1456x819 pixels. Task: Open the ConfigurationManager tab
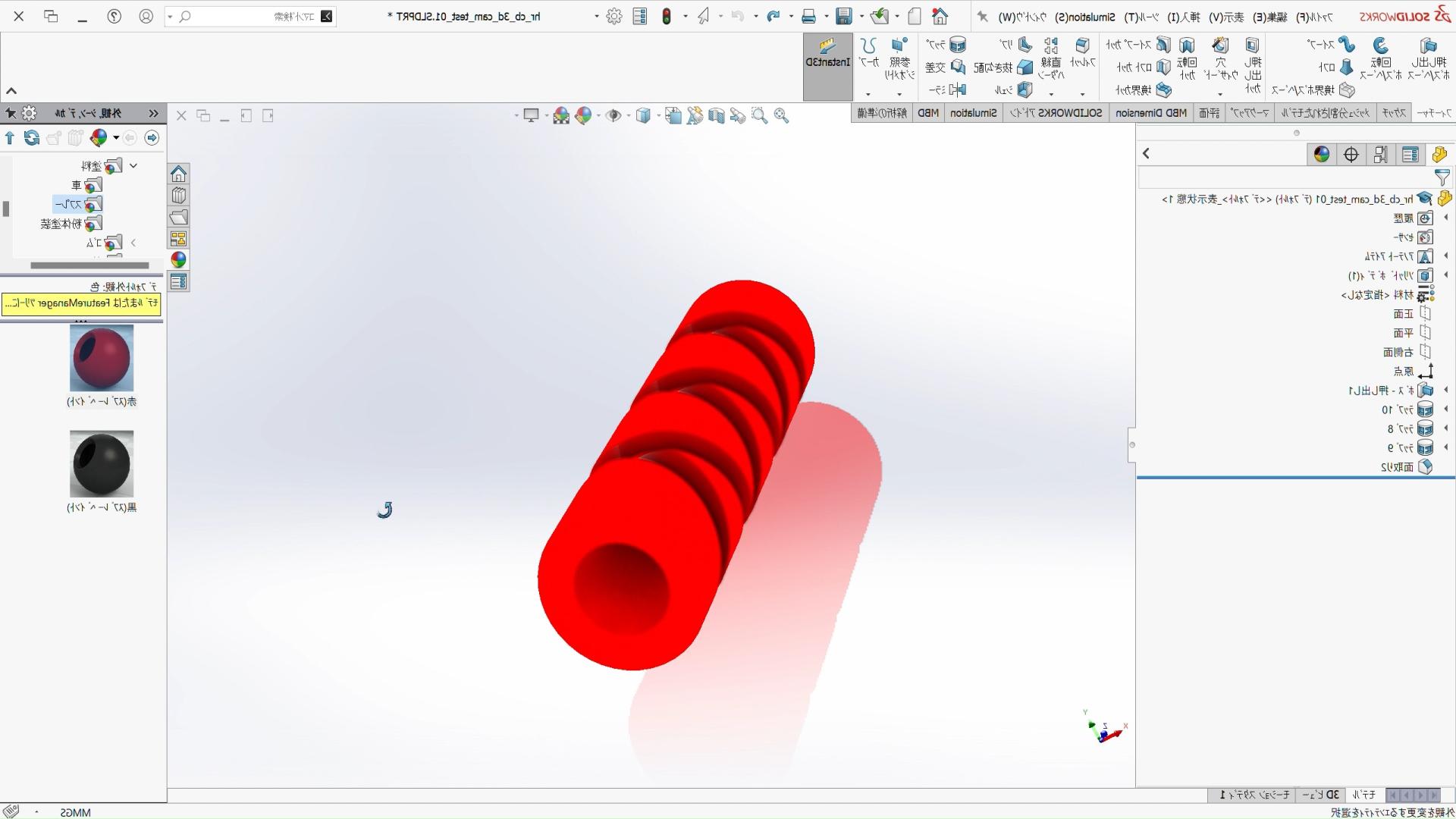(1380, 154)
